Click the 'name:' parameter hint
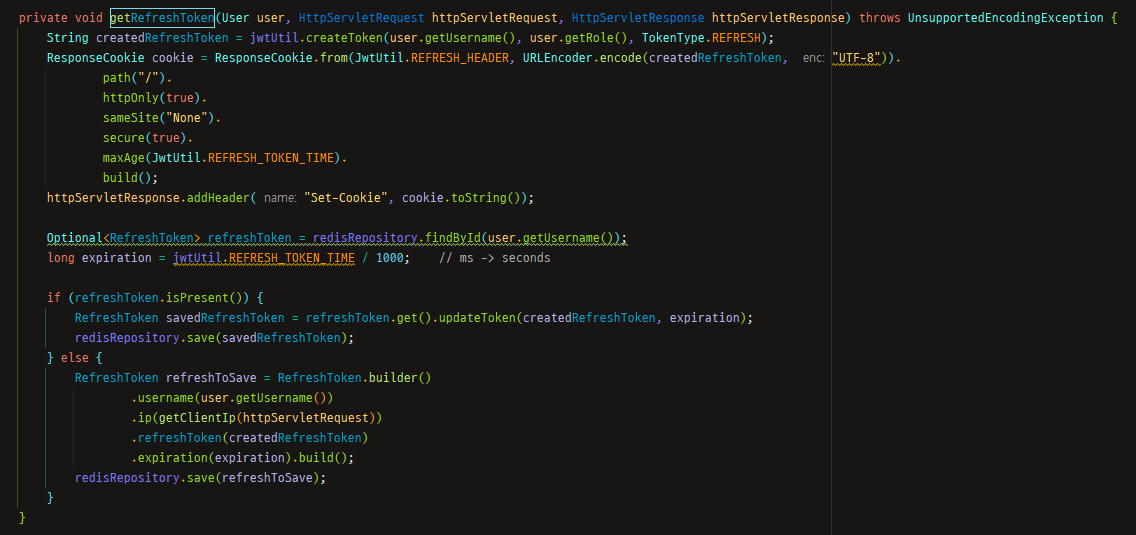This screenshot has height=535, width=1136. [280, 197]
